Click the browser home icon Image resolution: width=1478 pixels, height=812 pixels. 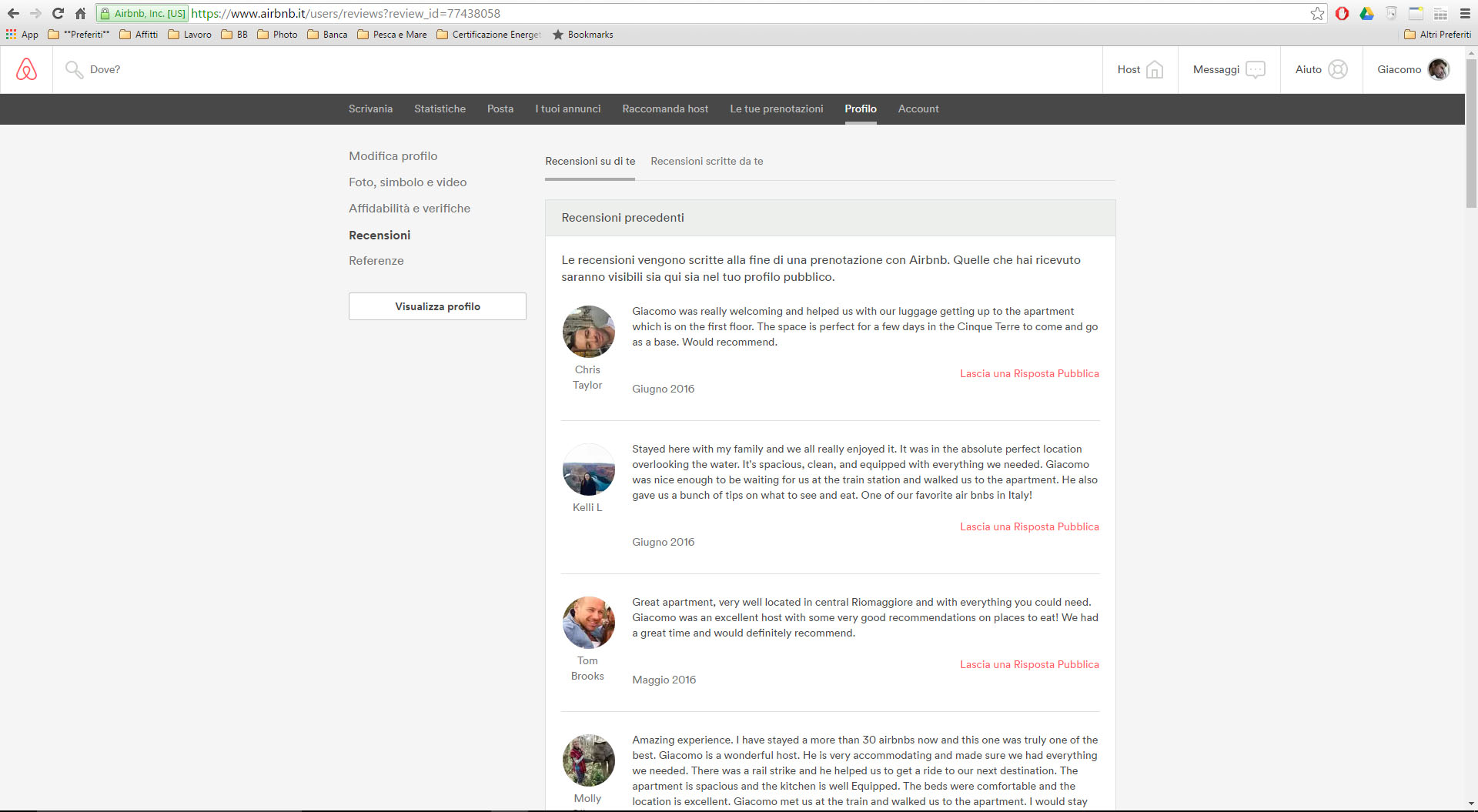click(80, 13)
